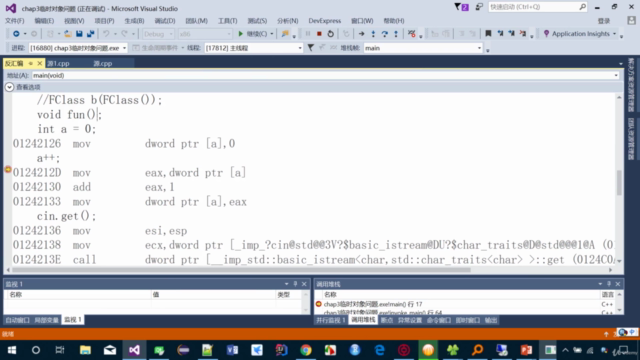
Task: Click the feedback icon beside notifications
Action: (479, 7)
